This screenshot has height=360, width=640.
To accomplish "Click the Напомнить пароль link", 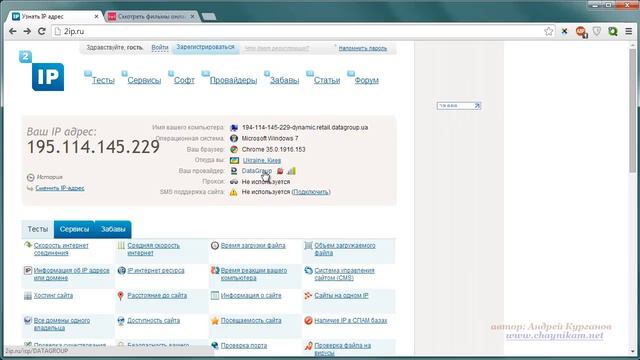I will [363, 48].
